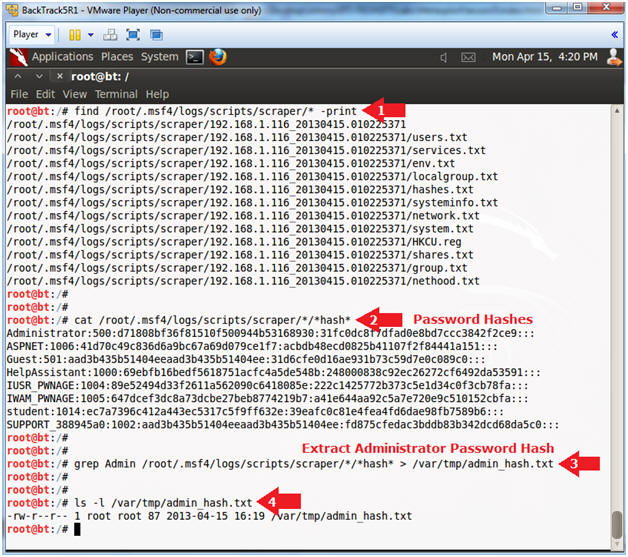Screen dimensions: 628x557
Task: Click the IUSR_PWNAGE:1004 hash line
Action: (x=267, y=386)
